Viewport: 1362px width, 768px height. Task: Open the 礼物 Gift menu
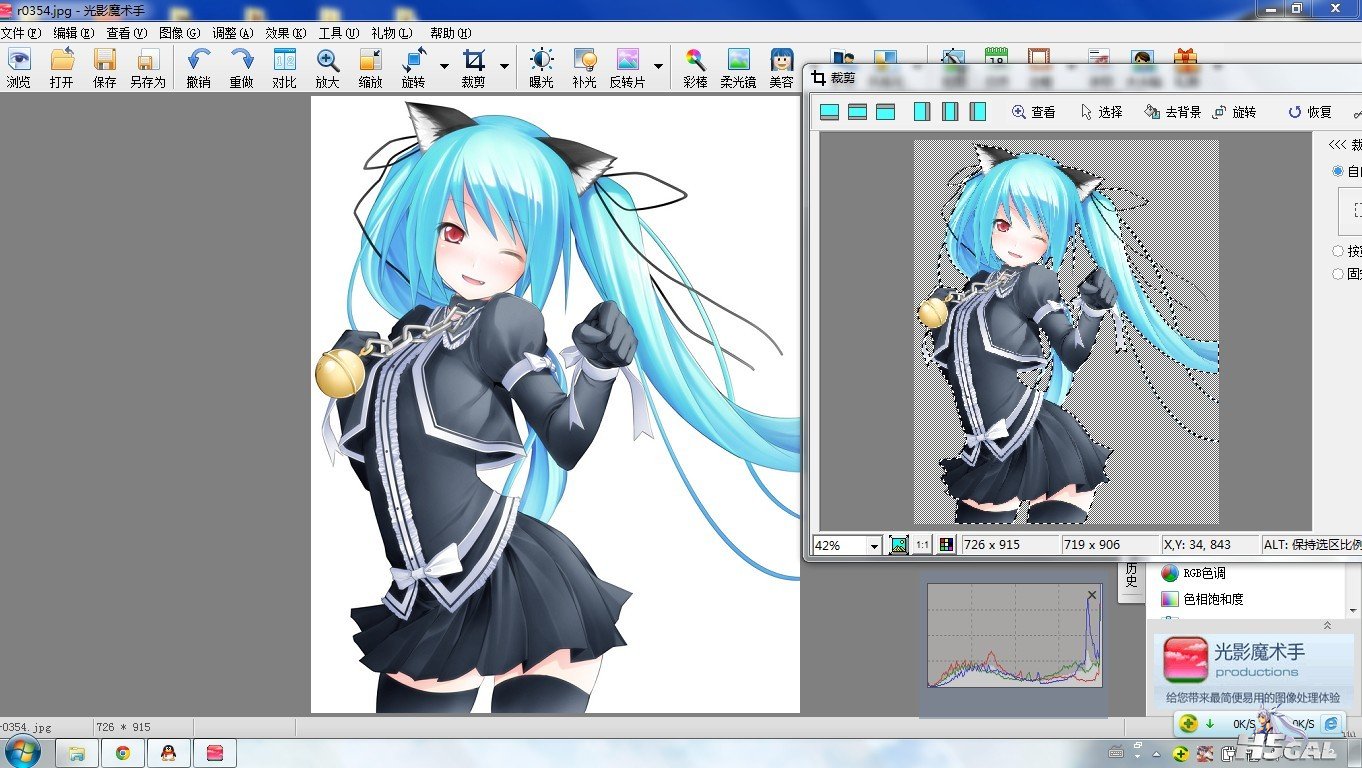click(x=391, y=33)
